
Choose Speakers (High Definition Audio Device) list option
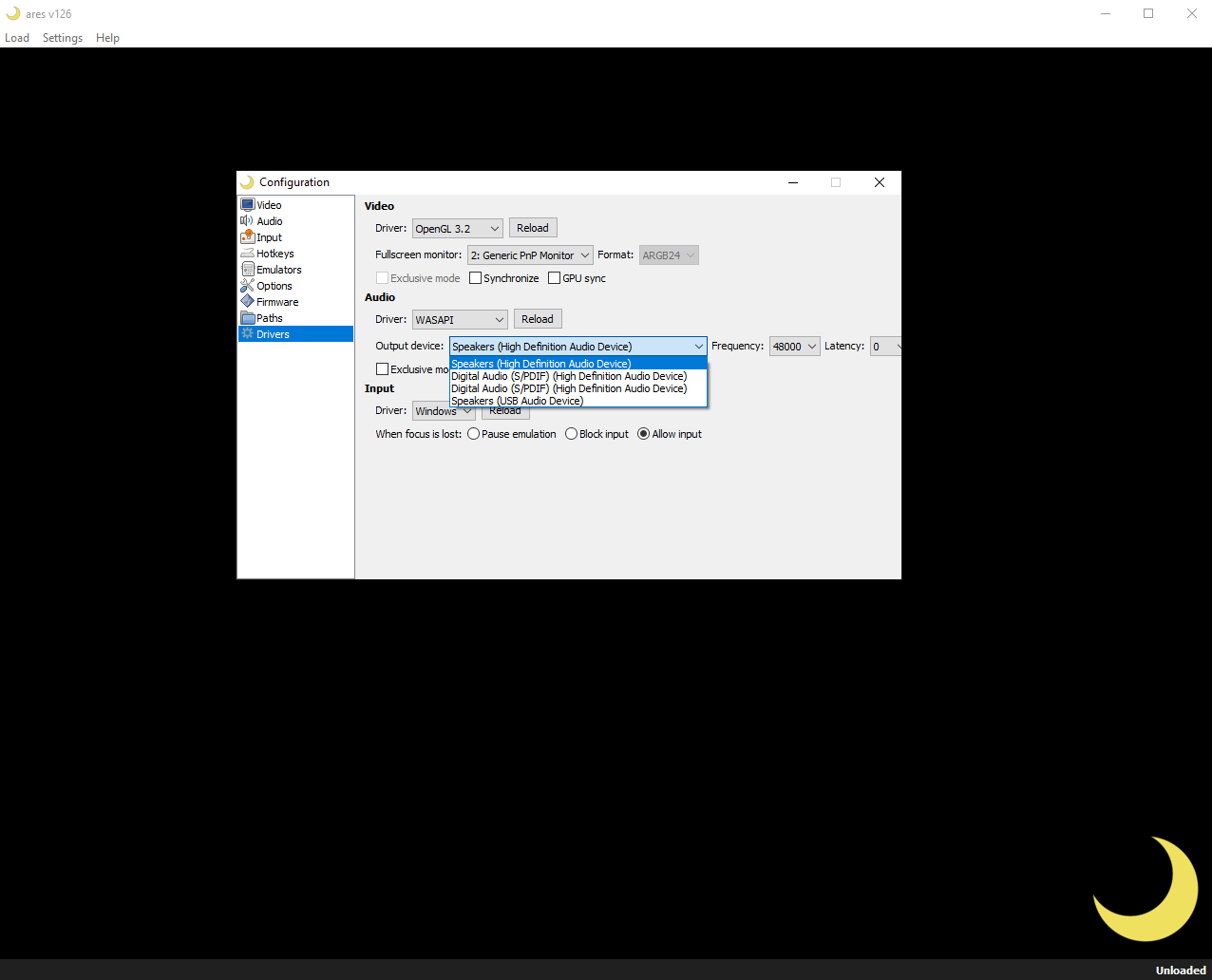pos(578,364)
